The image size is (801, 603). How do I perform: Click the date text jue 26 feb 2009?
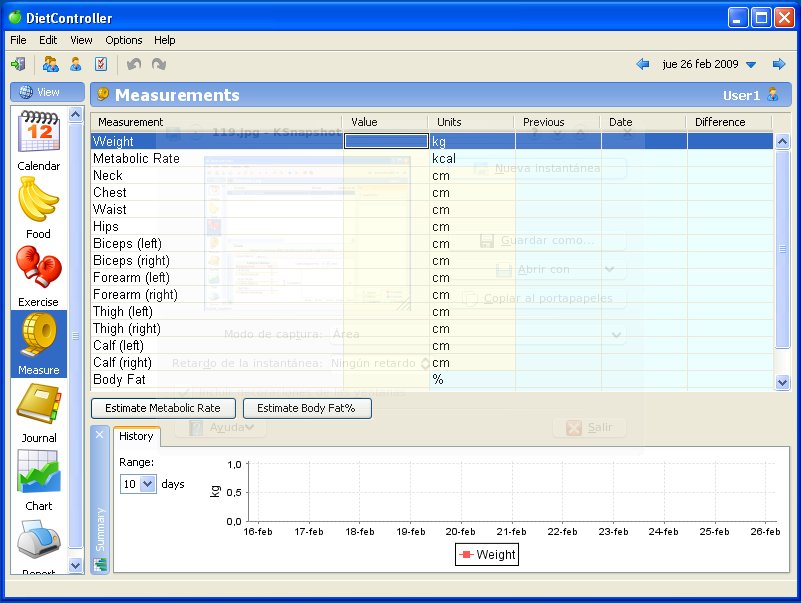tap(700, 64)
